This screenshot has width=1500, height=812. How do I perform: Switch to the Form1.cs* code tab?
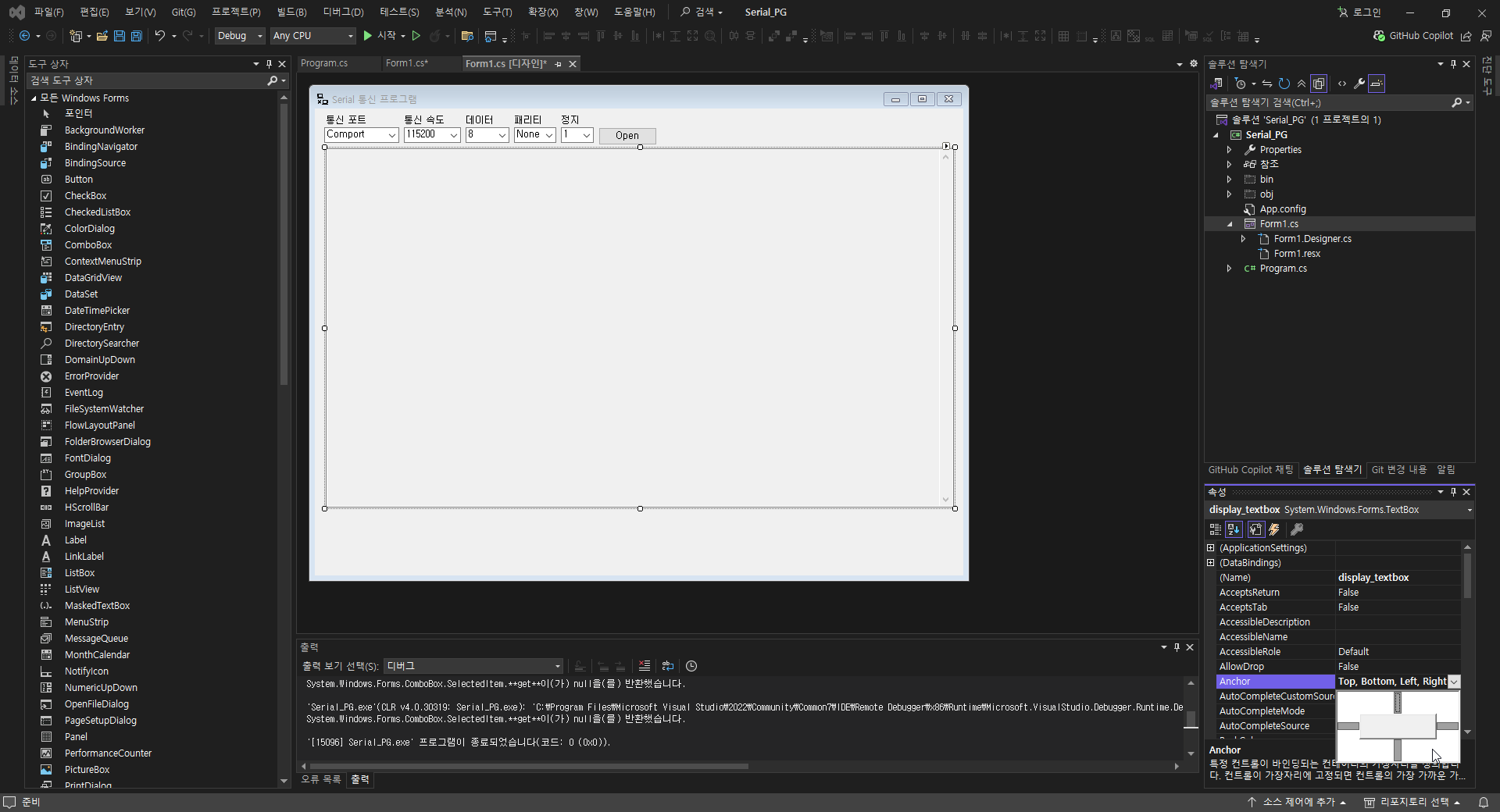[x=407, y=63]
